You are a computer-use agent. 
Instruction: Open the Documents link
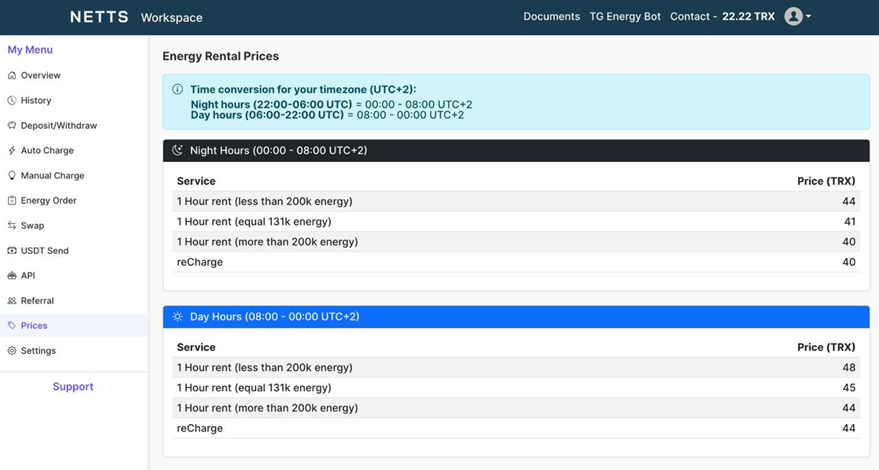pos(552,17)
